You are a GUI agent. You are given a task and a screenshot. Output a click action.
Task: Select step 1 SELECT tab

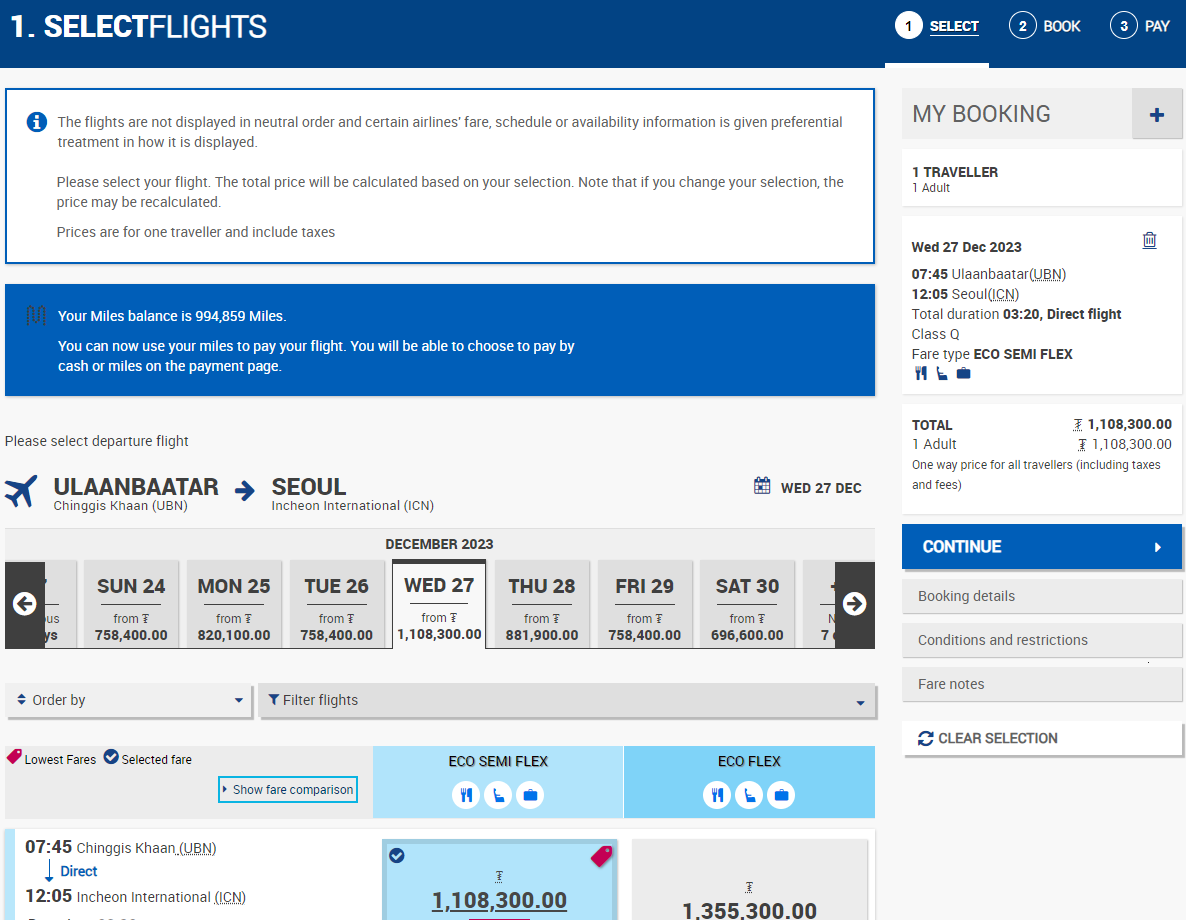click(x=937, y=26)
